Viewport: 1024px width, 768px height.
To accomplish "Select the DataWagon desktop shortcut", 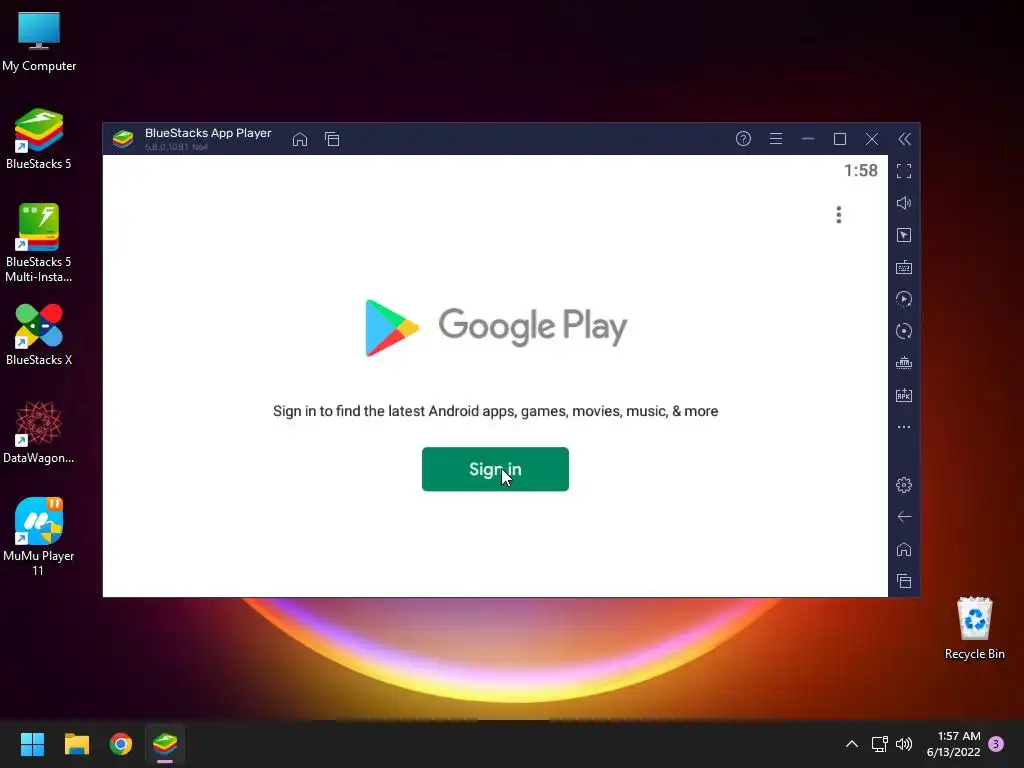I will pos(39,433).
